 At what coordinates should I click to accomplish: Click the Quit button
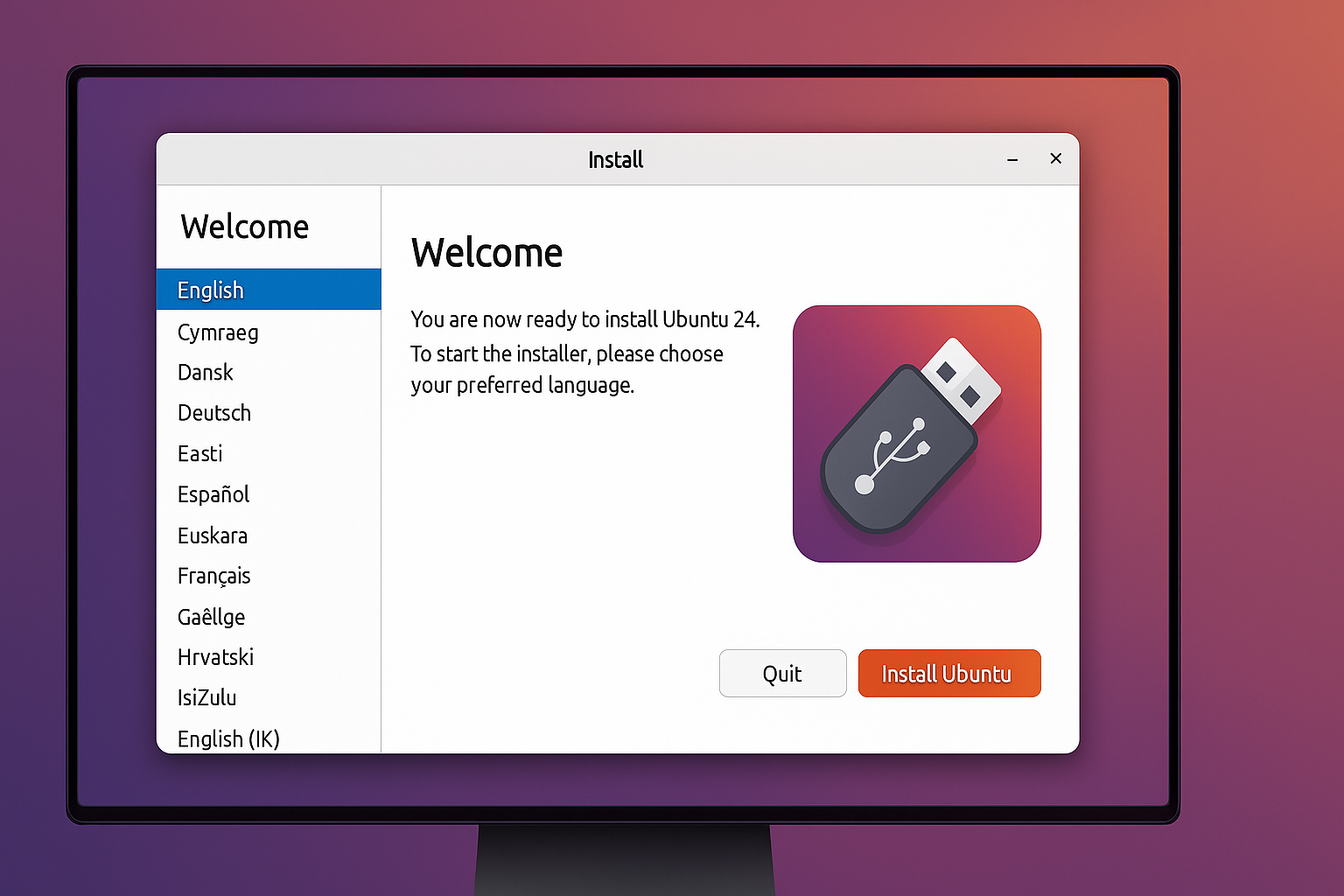782,673
